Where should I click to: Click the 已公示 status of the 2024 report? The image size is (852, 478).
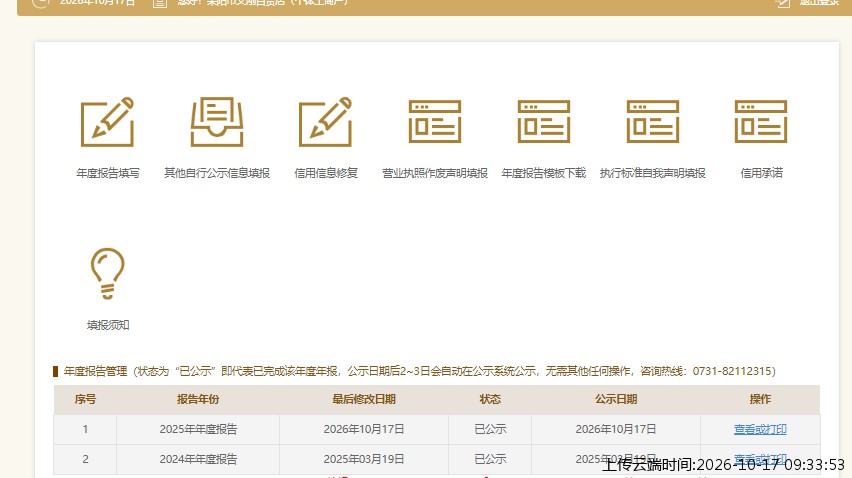pyautogui.click(x=490, y=459)
